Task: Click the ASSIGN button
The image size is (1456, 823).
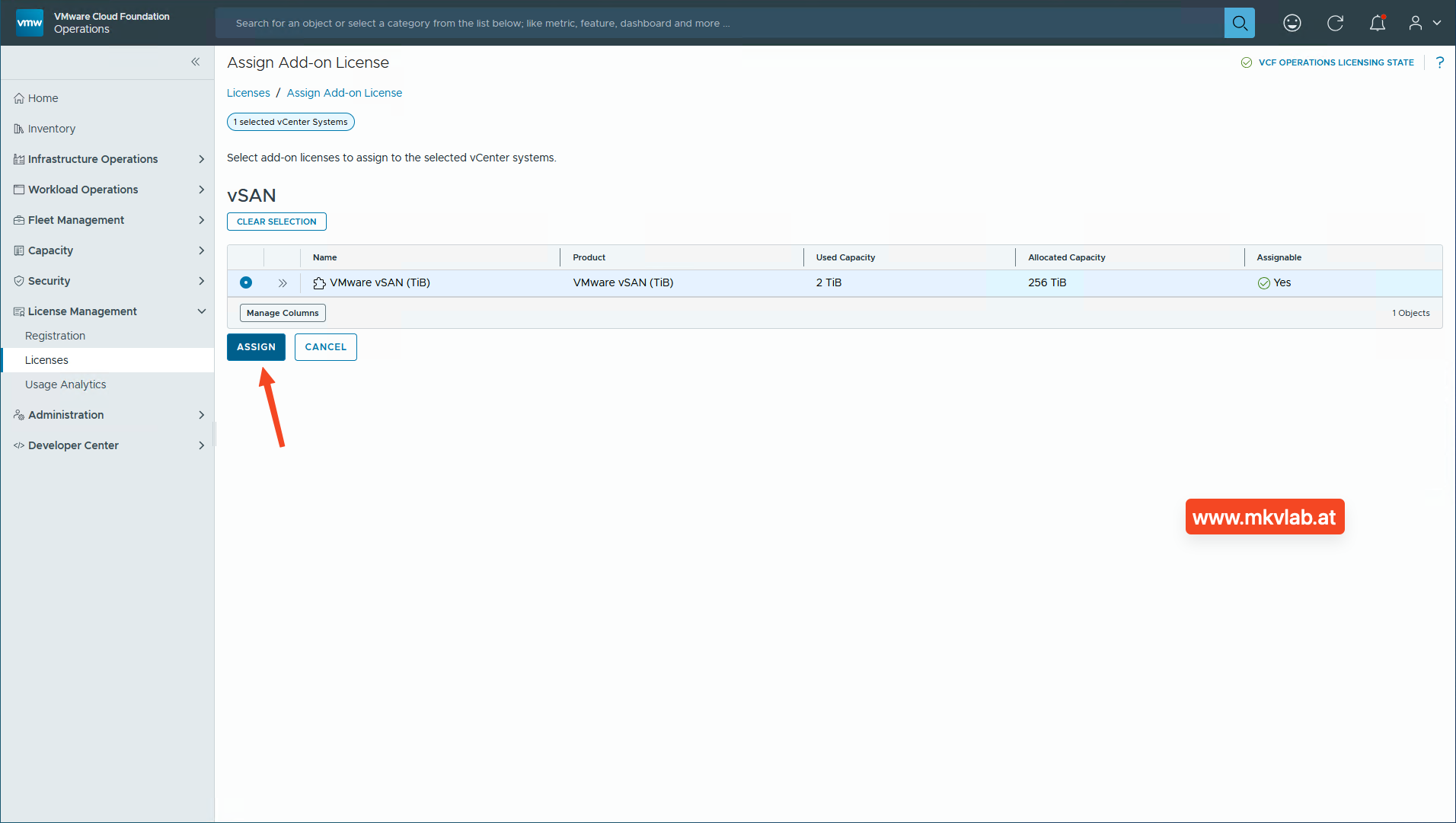Action: click(x=256, y=346)
